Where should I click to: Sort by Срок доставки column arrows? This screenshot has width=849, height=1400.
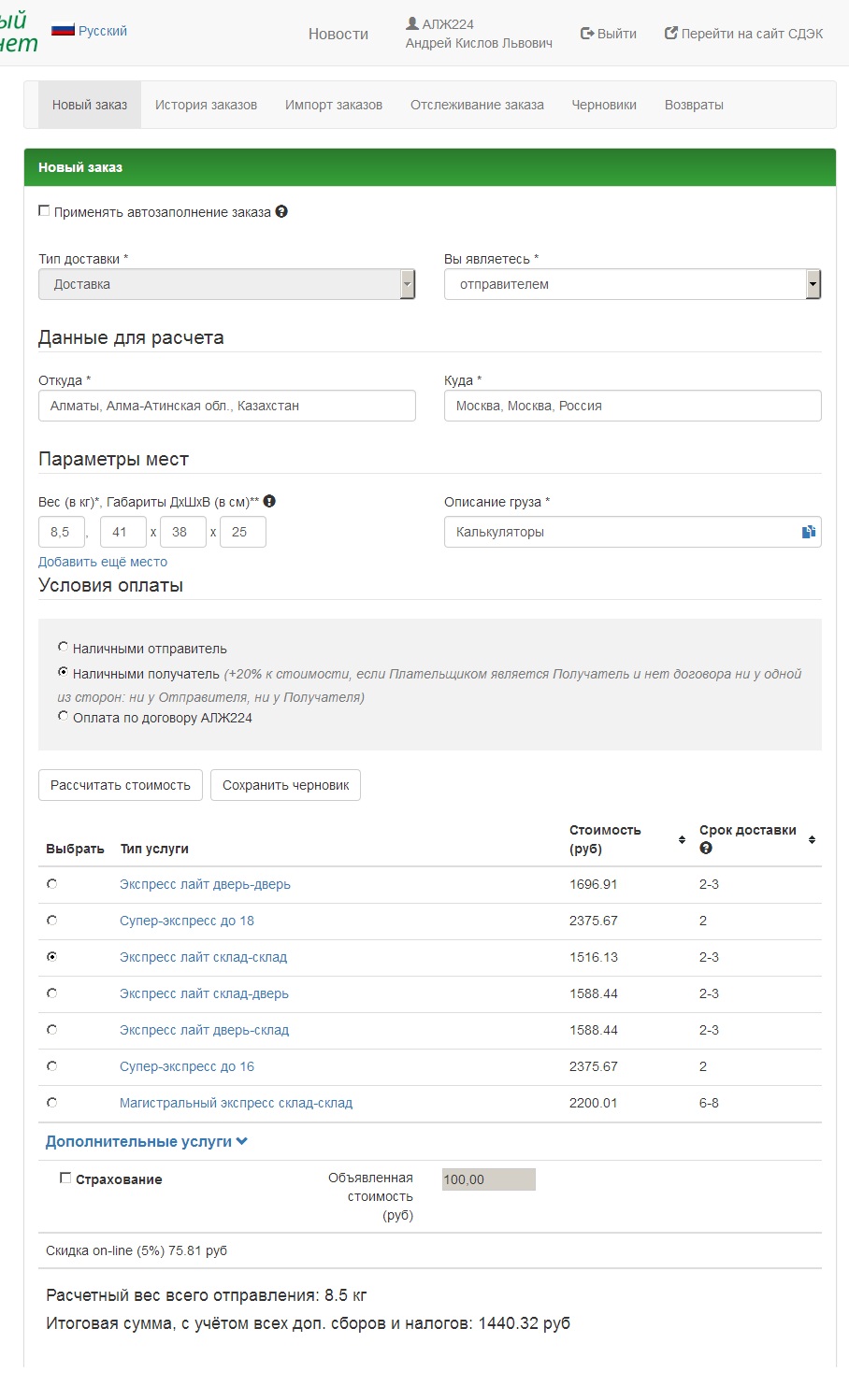point(812,840)
